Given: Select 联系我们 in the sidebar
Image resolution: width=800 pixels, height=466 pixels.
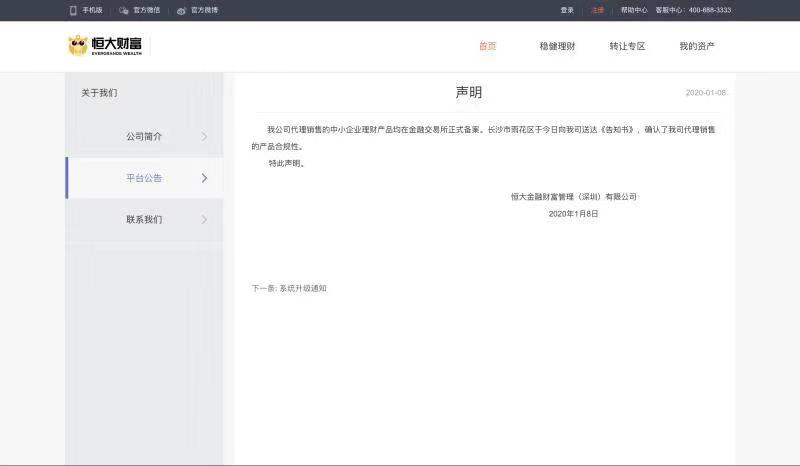Looking at the screenshot, I should coord(144,219).
